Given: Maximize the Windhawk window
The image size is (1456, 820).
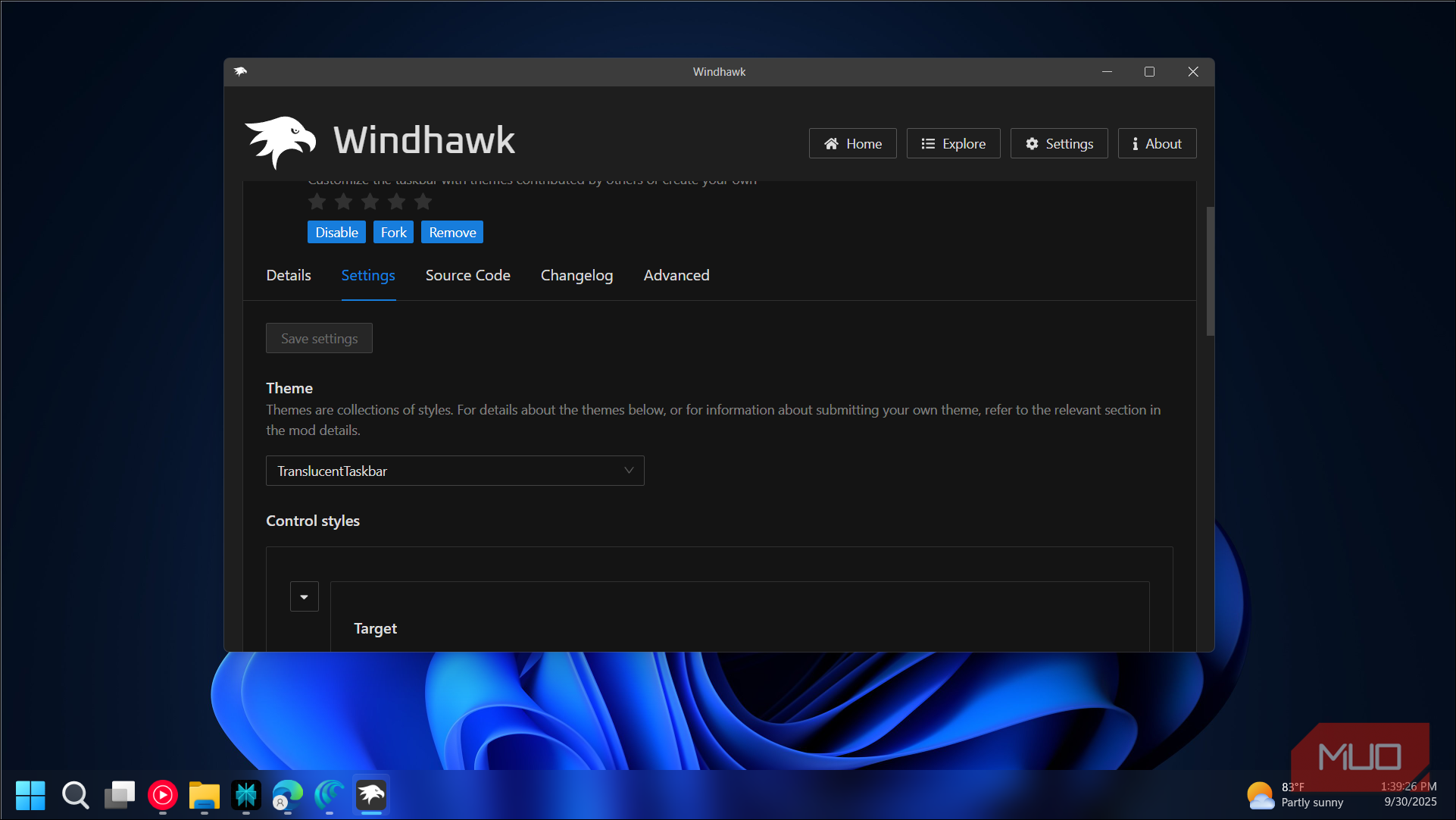Looking at the screenshot, I should click(1149, 71).
